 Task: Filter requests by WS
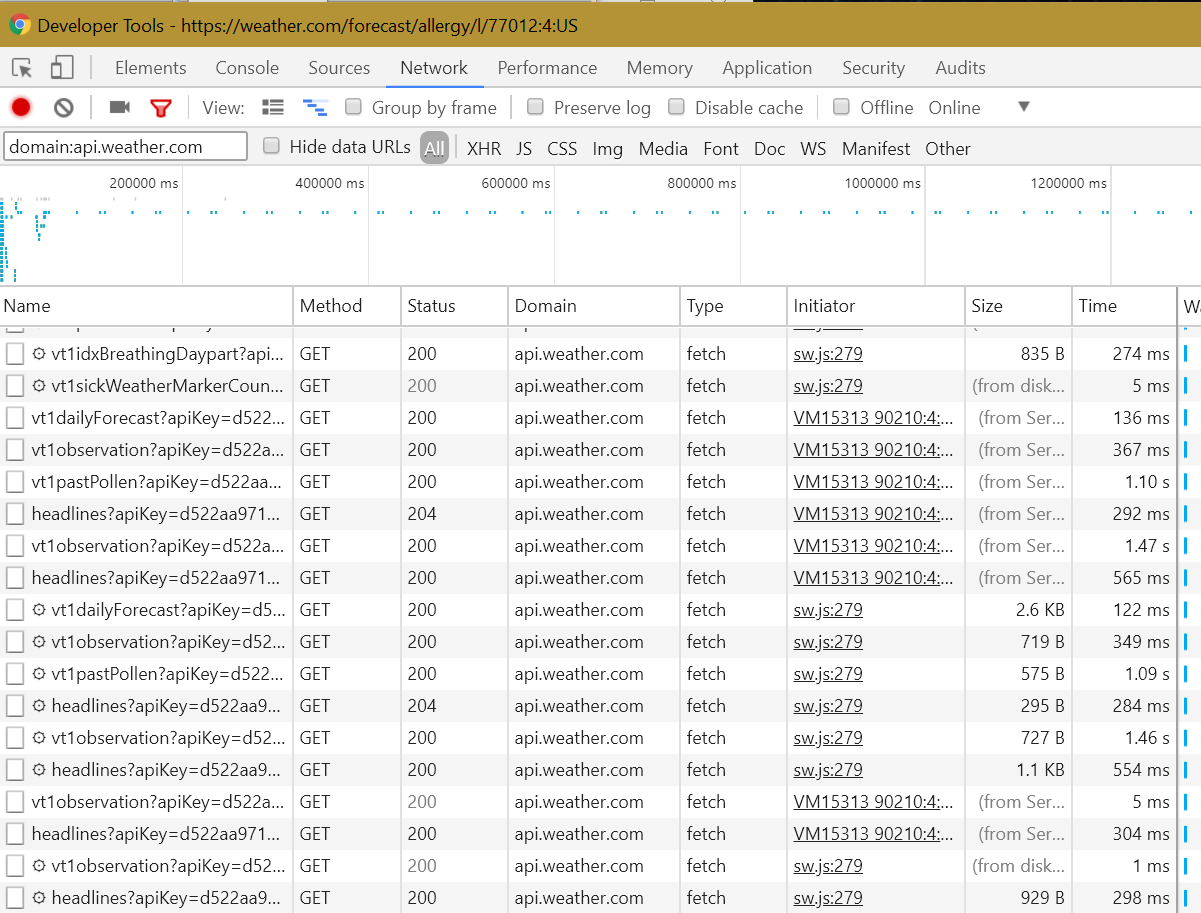click(x=813, y=149)
